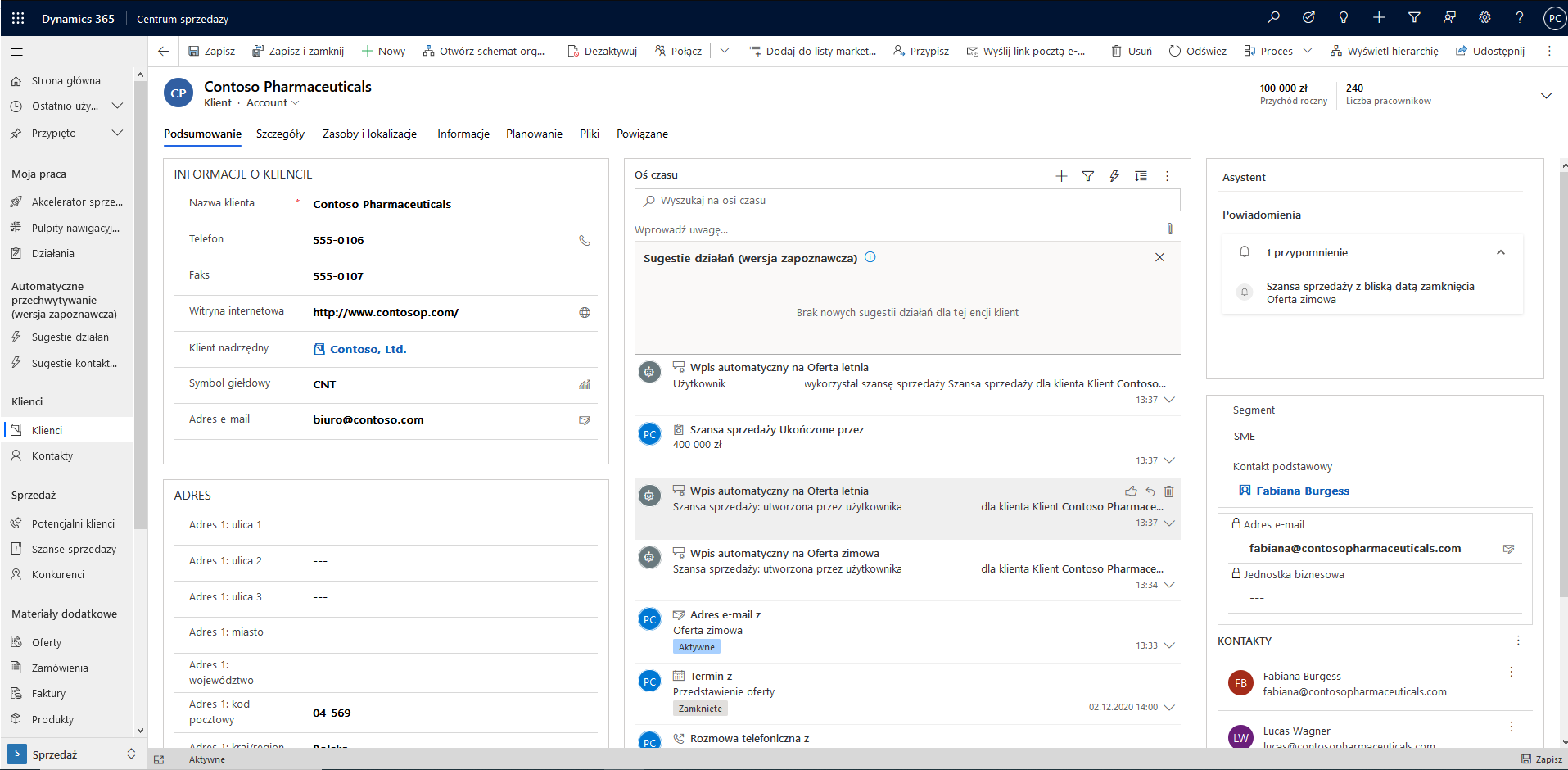Image resolution: width=1568 pixels, height=770 pixels.
Task: Open the task flow checkmark icon
Action: pos(1308,17)
